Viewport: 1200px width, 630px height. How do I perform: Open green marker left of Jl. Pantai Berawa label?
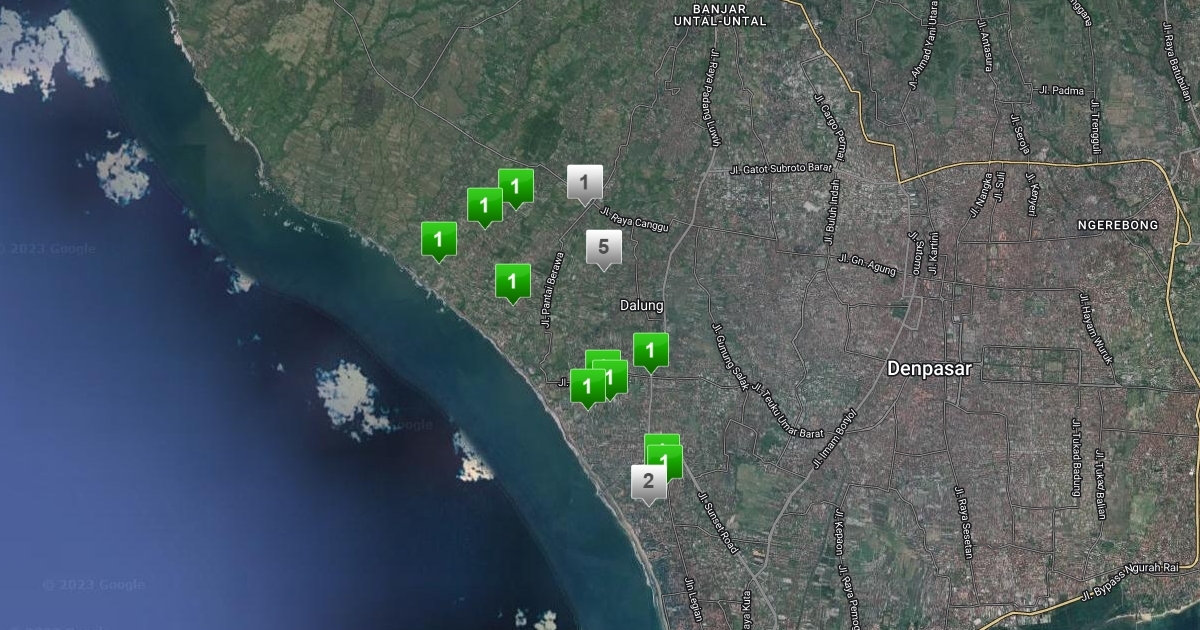pyautogui.click(x=512, y=281)
